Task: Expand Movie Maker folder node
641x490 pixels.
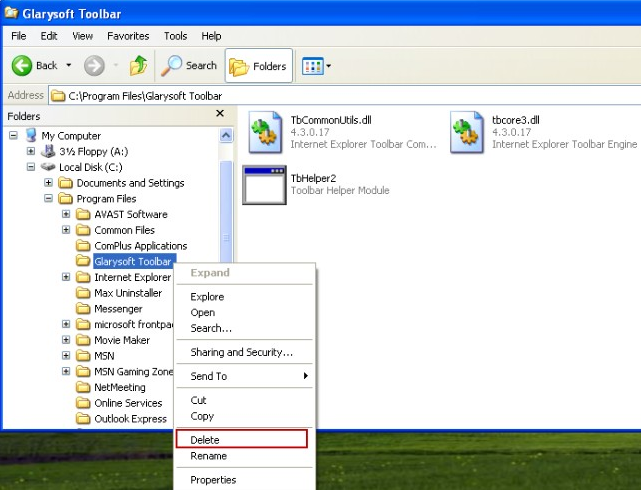Action: 66,340
